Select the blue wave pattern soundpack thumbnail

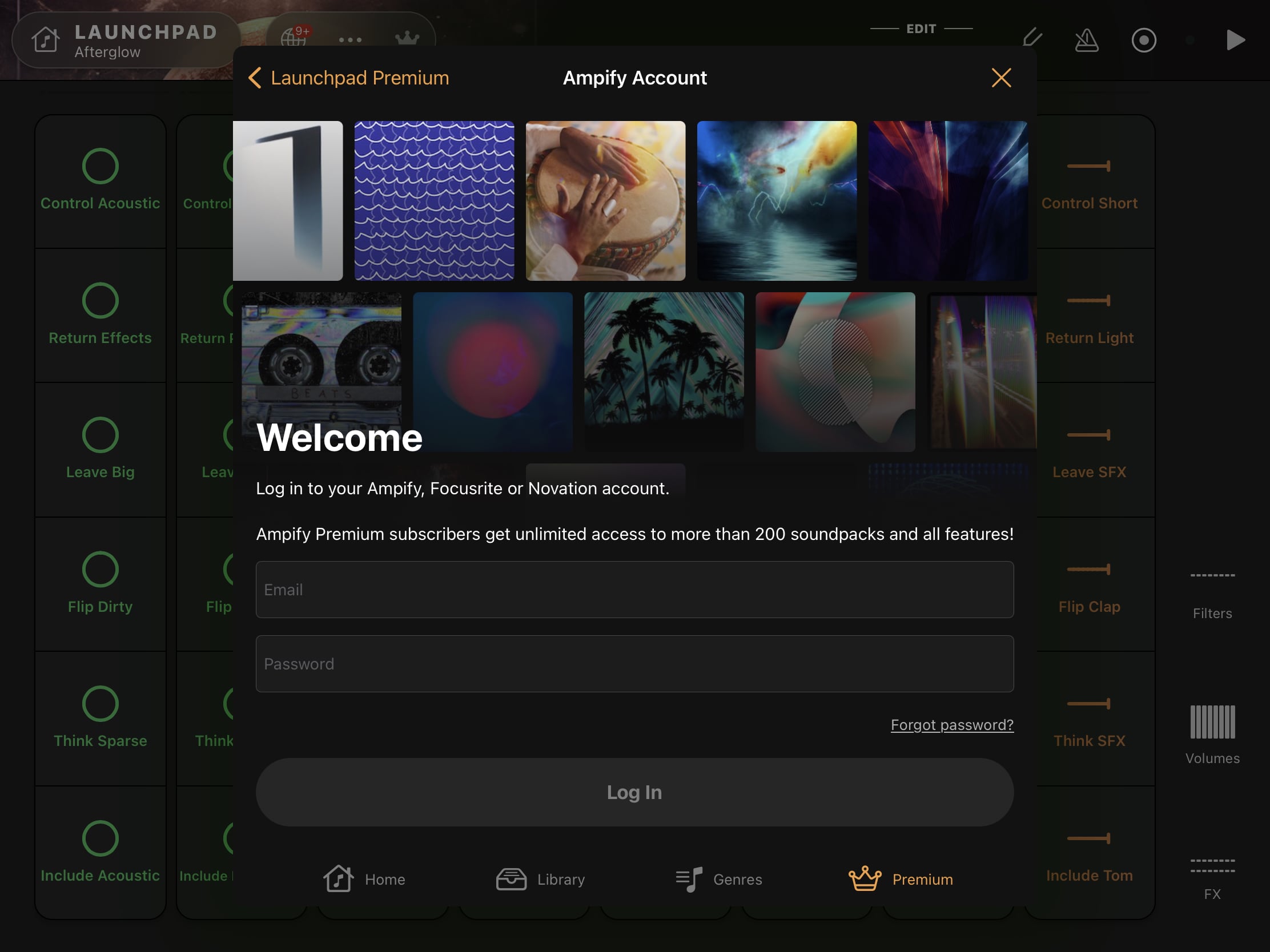click(x=434, y=201)
